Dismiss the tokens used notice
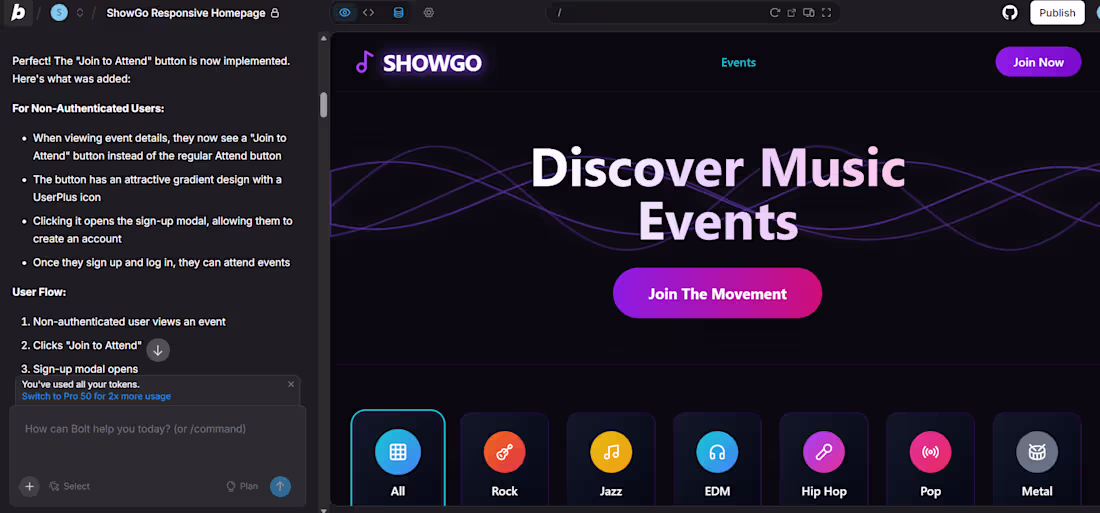1100x513 pixels. tap(291, 384)
